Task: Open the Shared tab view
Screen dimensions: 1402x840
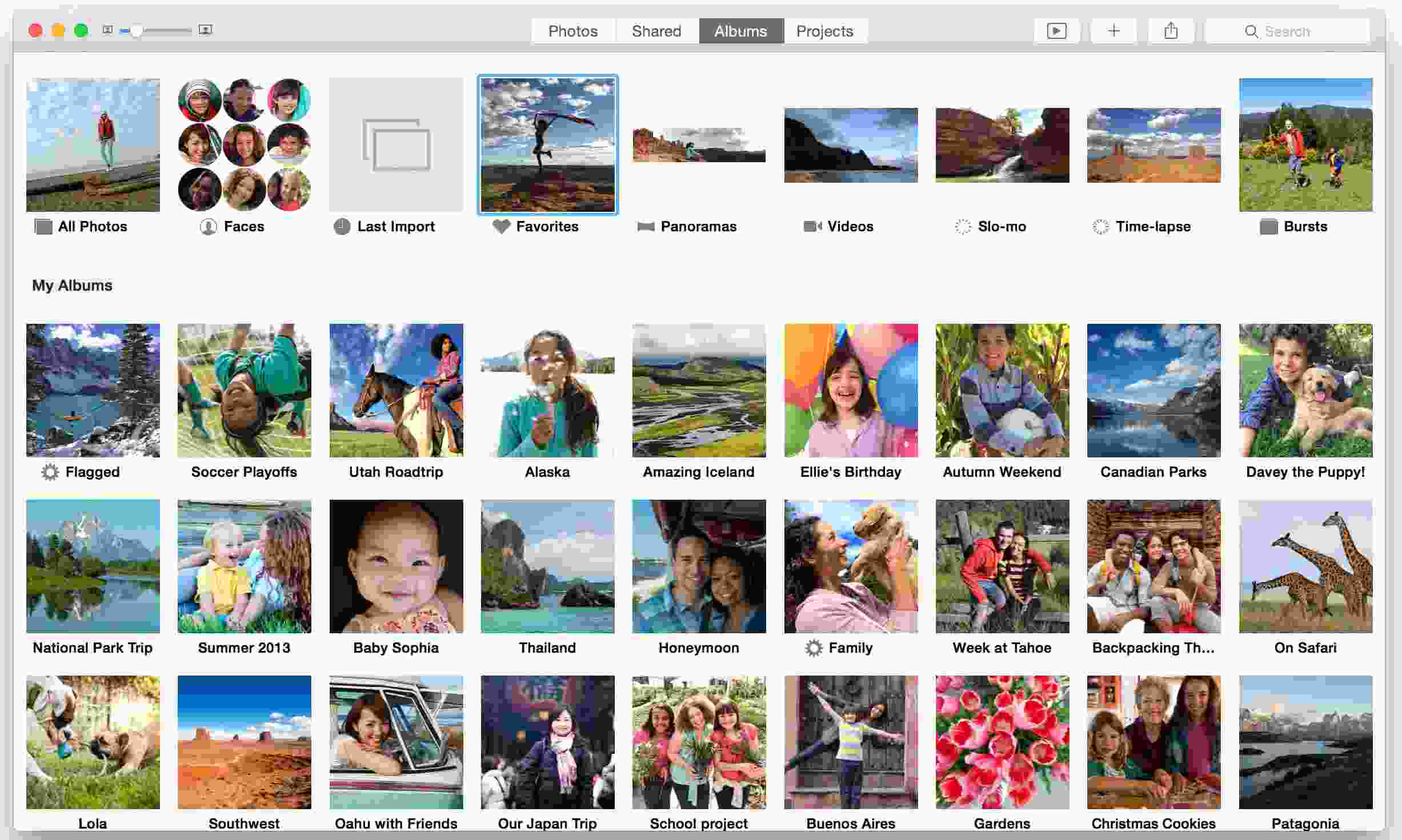Action: click(x=656, y=31)
